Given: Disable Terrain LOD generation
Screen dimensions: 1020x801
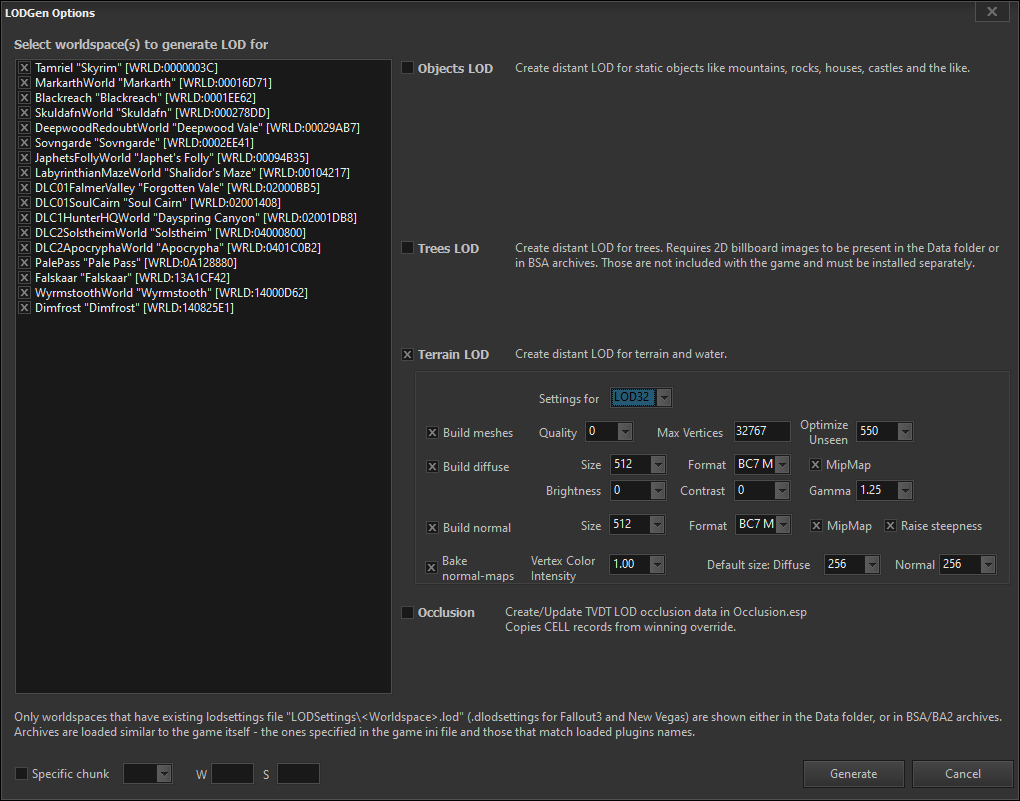Looking at the screenshot, I should pyautogui.click(x=407, y=354).
